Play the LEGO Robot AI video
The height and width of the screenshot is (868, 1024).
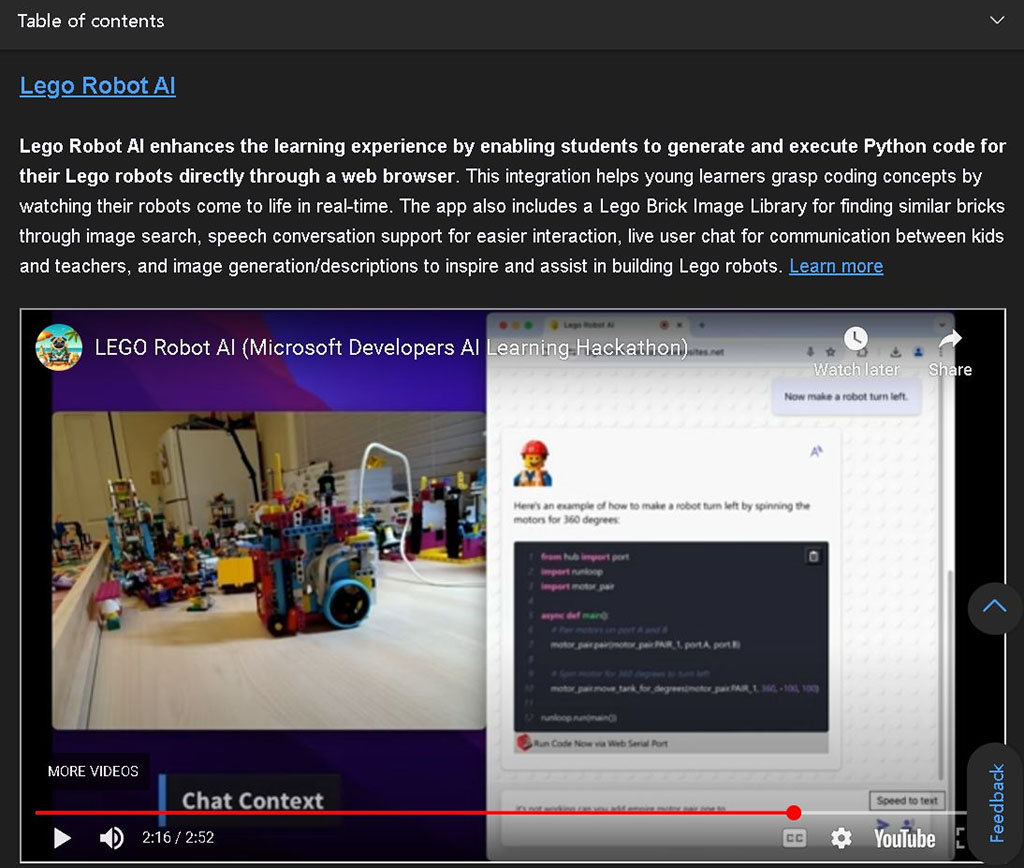[x=62, y=838]
